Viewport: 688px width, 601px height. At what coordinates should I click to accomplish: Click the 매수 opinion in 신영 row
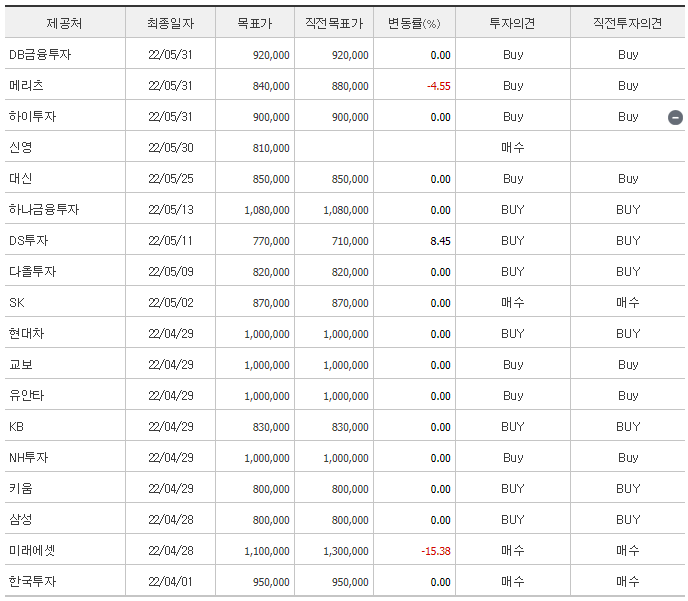tap(512, 148)
